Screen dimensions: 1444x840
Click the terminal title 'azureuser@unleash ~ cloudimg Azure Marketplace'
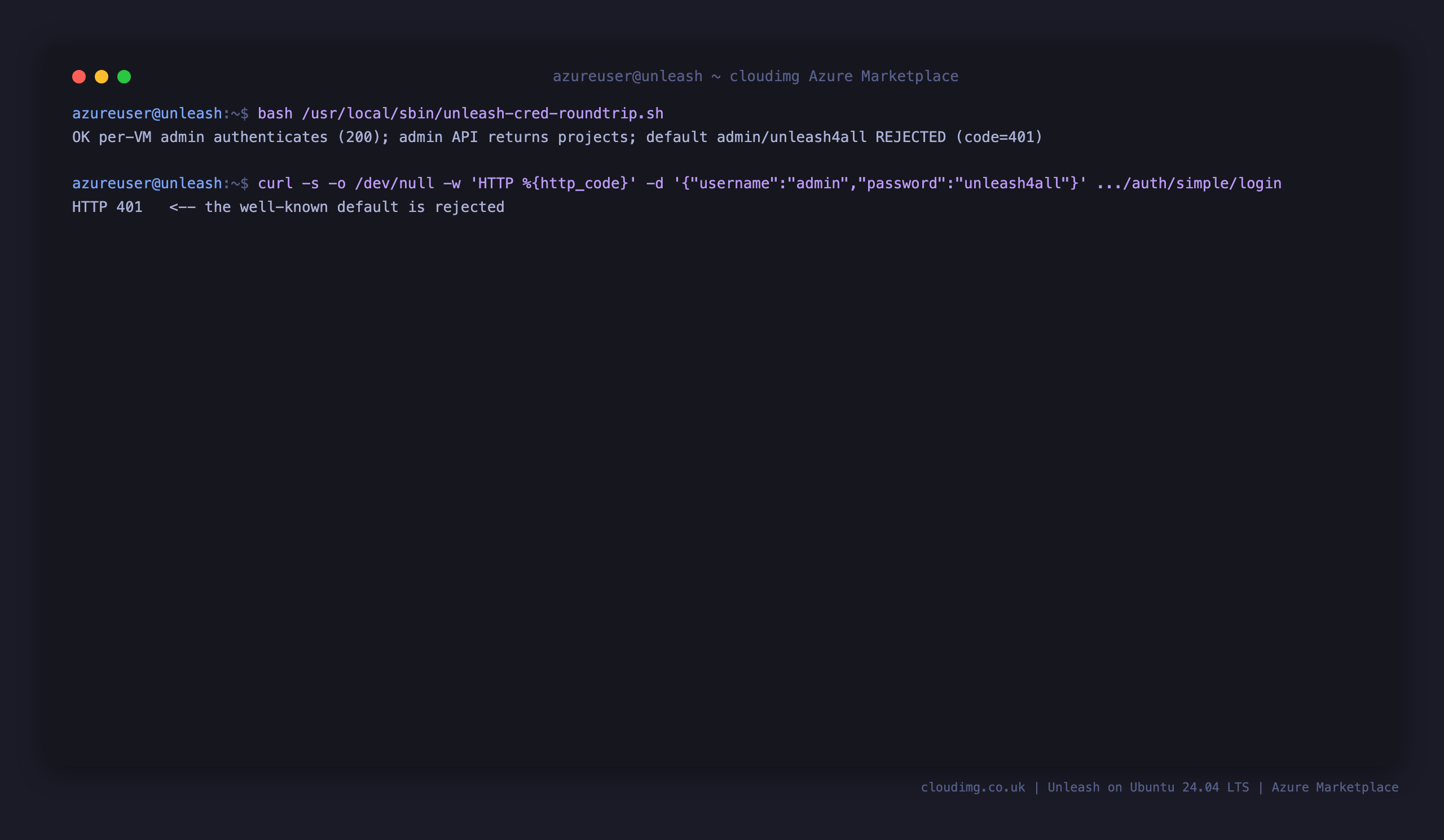[755, 76]
